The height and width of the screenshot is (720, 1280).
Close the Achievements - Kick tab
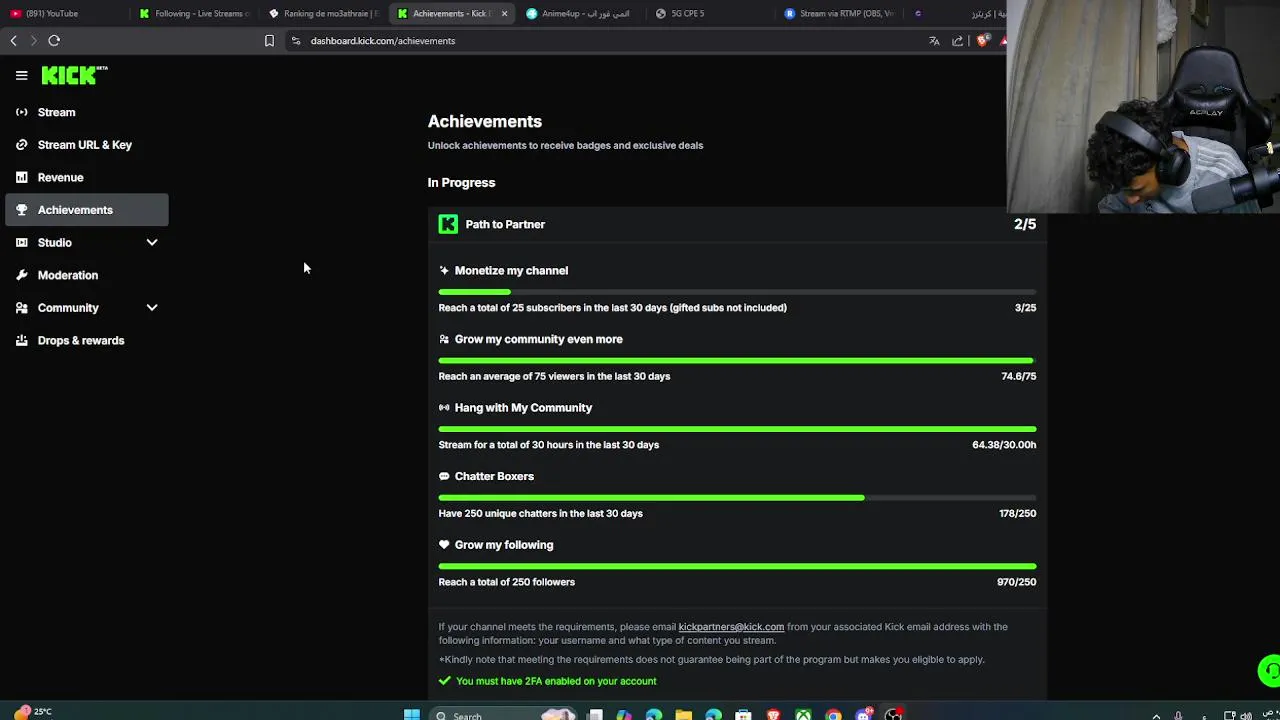point(504,13)
